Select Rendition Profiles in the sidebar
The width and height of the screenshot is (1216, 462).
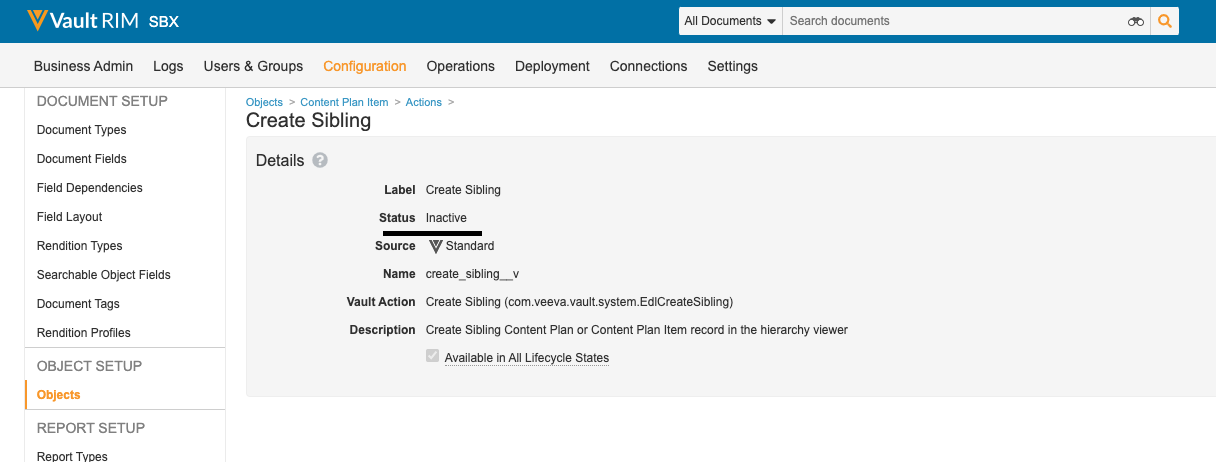pos(83,333)
